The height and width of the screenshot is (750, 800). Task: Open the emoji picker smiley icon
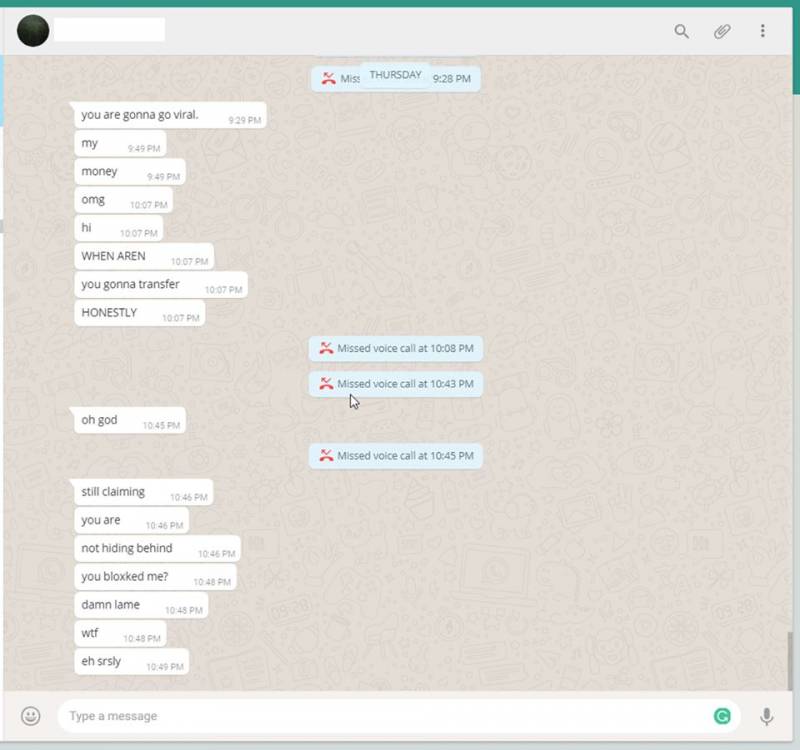(31, 716)
